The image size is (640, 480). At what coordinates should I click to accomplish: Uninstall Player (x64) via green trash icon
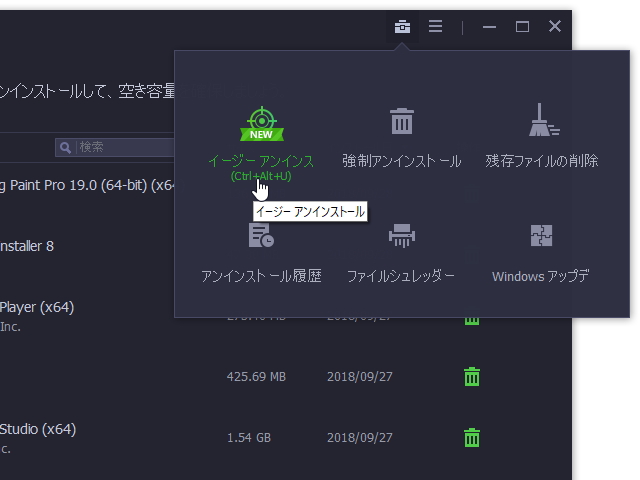(x=472, y=321)
